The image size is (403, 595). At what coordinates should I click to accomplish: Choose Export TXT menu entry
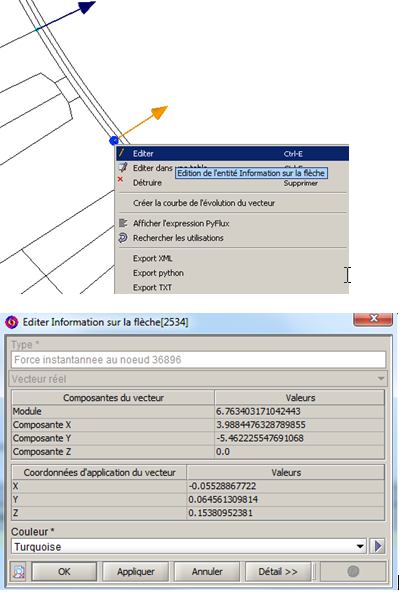coord(152,288)
